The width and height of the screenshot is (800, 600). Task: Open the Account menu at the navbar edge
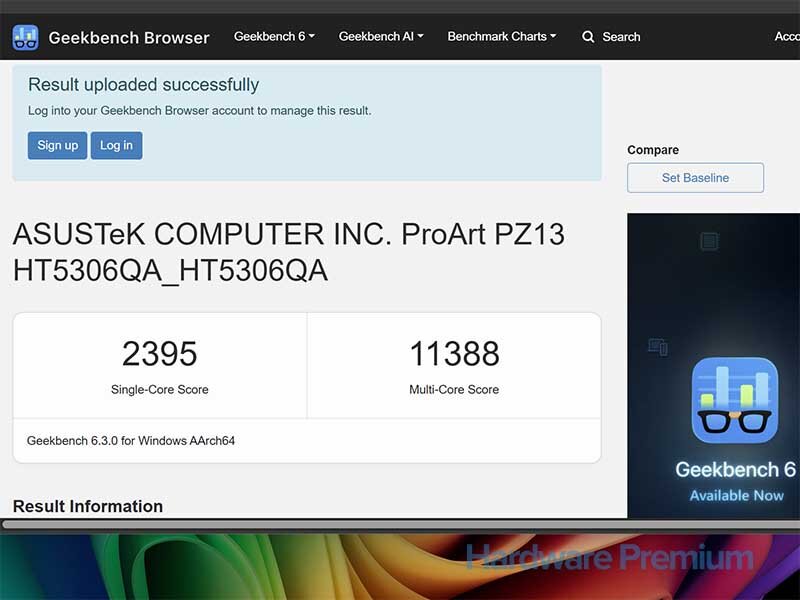pyautogui.click(x=787, y=36)
